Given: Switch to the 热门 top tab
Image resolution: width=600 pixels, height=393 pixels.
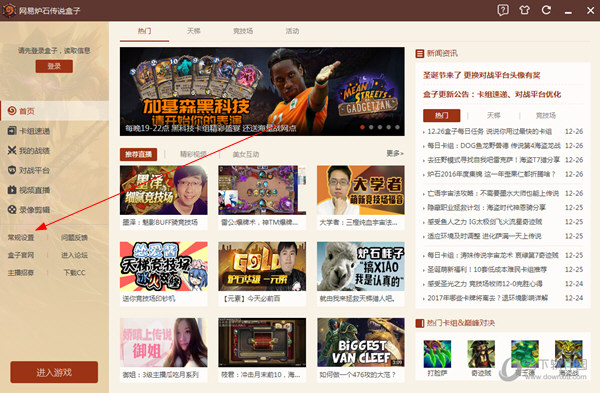Looking at the screenshot, I should coord(144,31).
